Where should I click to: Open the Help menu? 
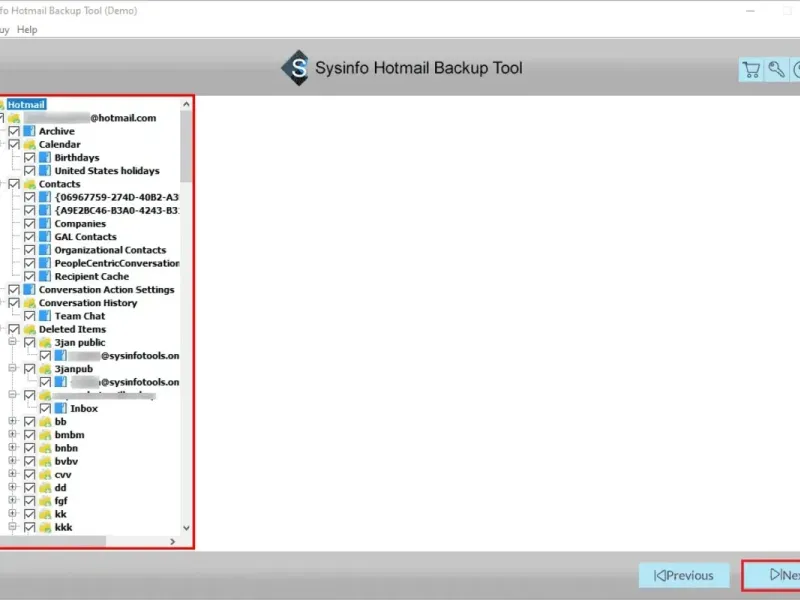click(x=27, y=30)
